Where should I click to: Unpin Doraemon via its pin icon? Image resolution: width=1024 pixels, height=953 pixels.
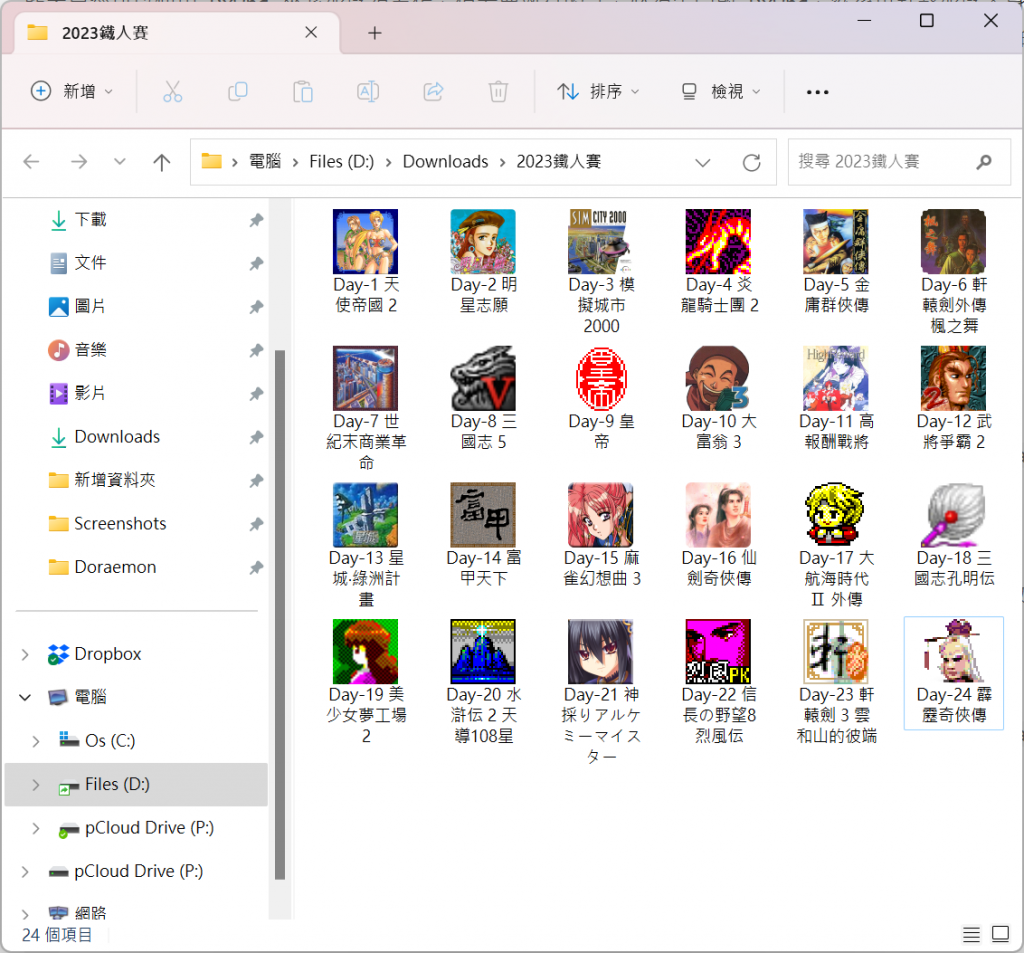pyautogui.click(x=256, y=568)
